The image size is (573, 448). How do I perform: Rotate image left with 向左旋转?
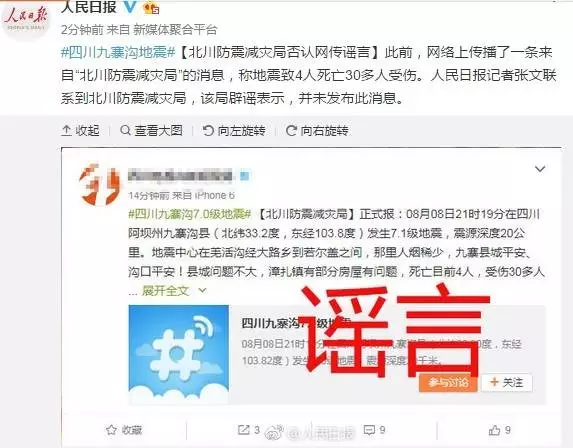(234, 130)
